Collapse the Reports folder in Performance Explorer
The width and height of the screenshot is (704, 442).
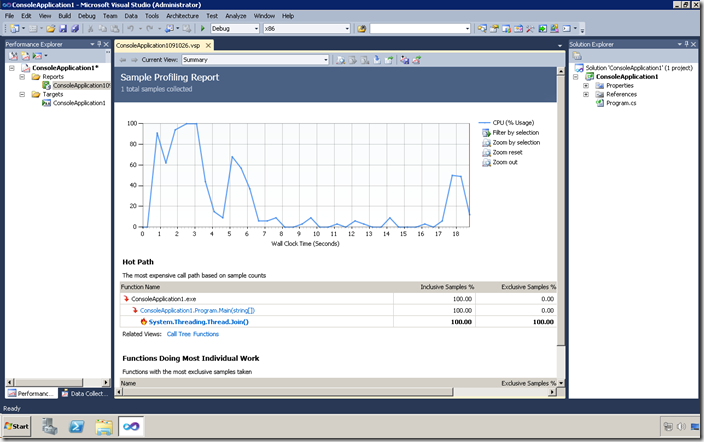(24, 76)
